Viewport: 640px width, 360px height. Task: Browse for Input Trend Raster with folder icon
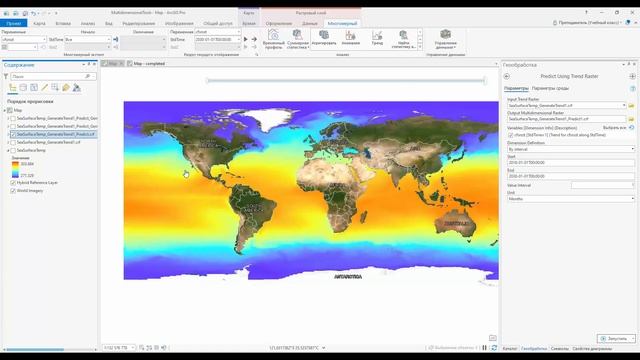point(631,105)
